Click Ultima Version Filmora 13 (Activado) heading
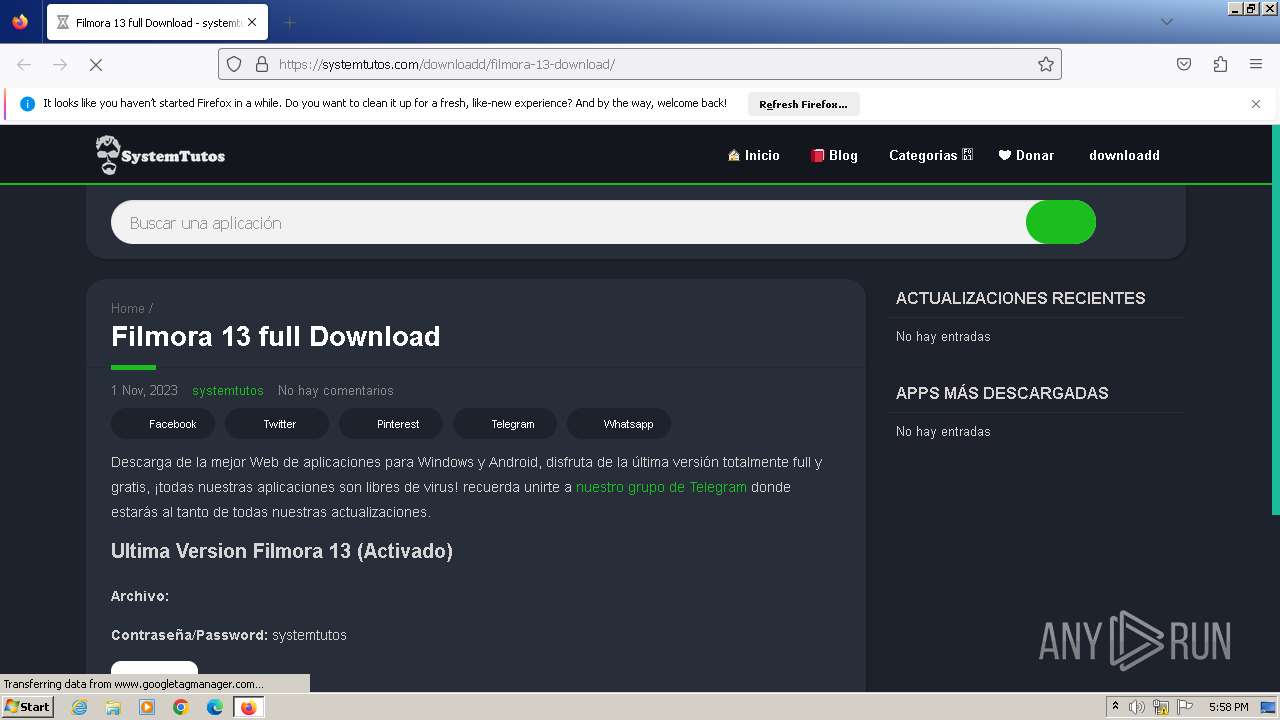Viewport: 1280px width, 720px height. pyautogui.click(x=282, y=551)
